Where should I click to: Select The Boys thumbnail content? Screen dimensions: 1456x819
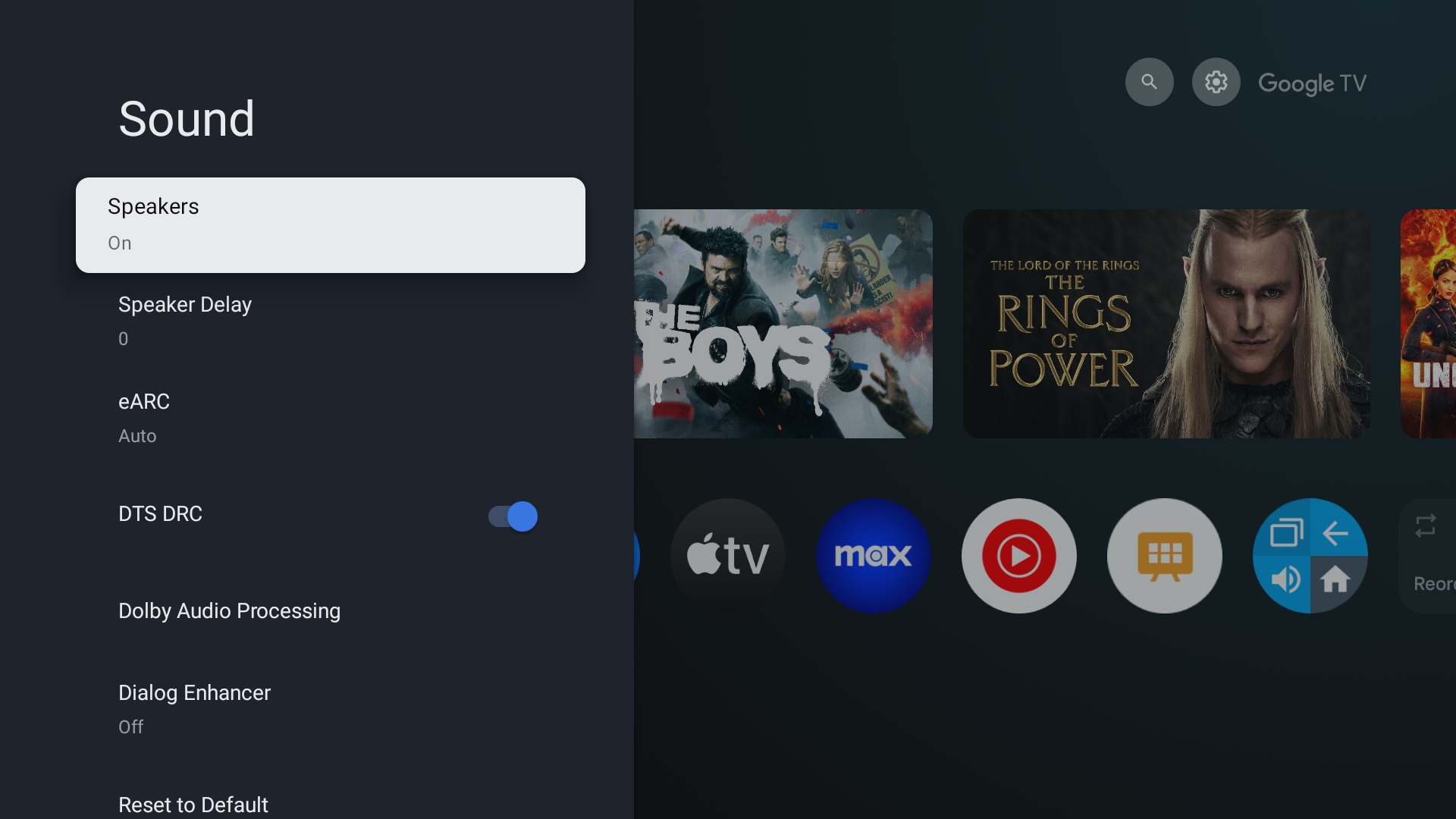point(783,323)
